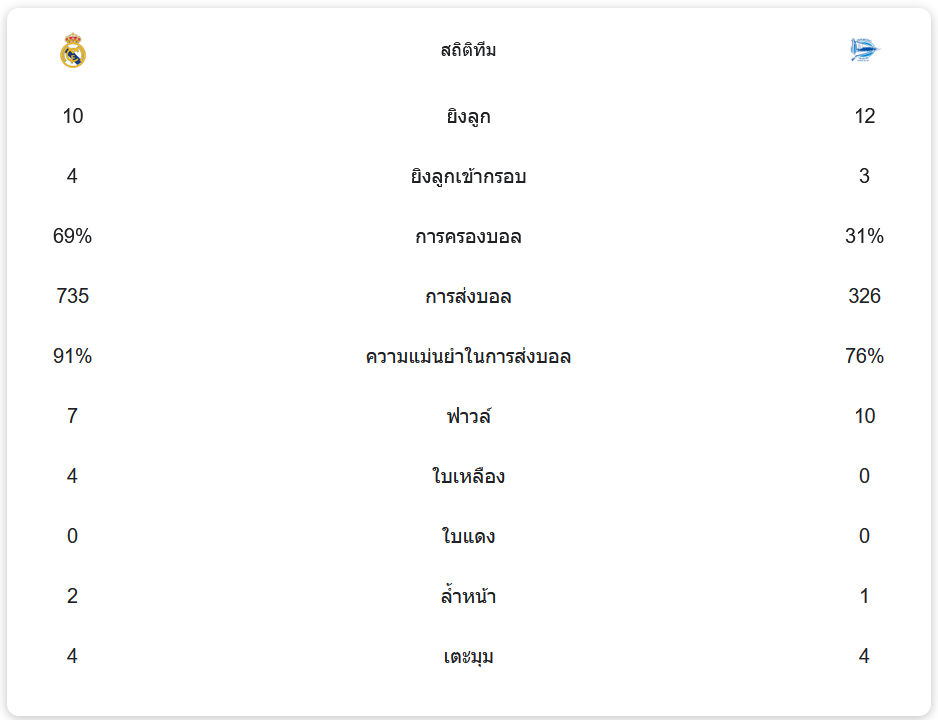Click the ยิงลูก stat label
The height and width of the screenshot is (720, 938).
tap(468, 117)
